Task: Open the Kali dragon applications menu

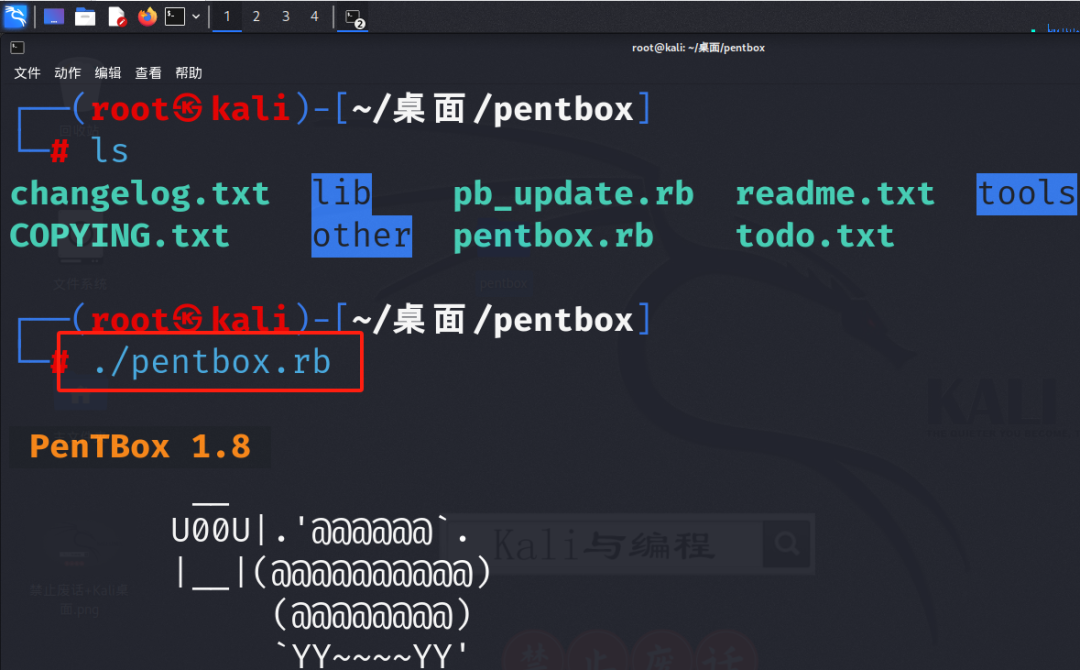Action: [15, 16]
